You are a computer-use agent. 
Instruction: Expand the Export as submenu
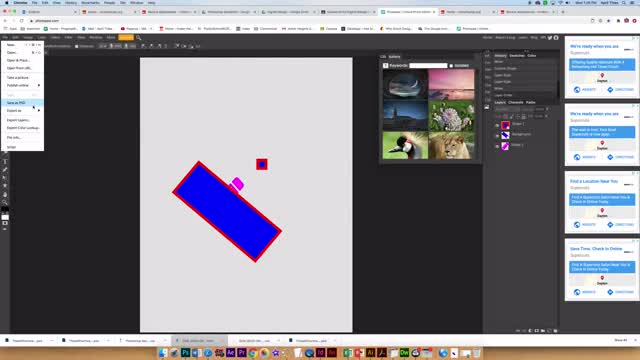[22, 111]
